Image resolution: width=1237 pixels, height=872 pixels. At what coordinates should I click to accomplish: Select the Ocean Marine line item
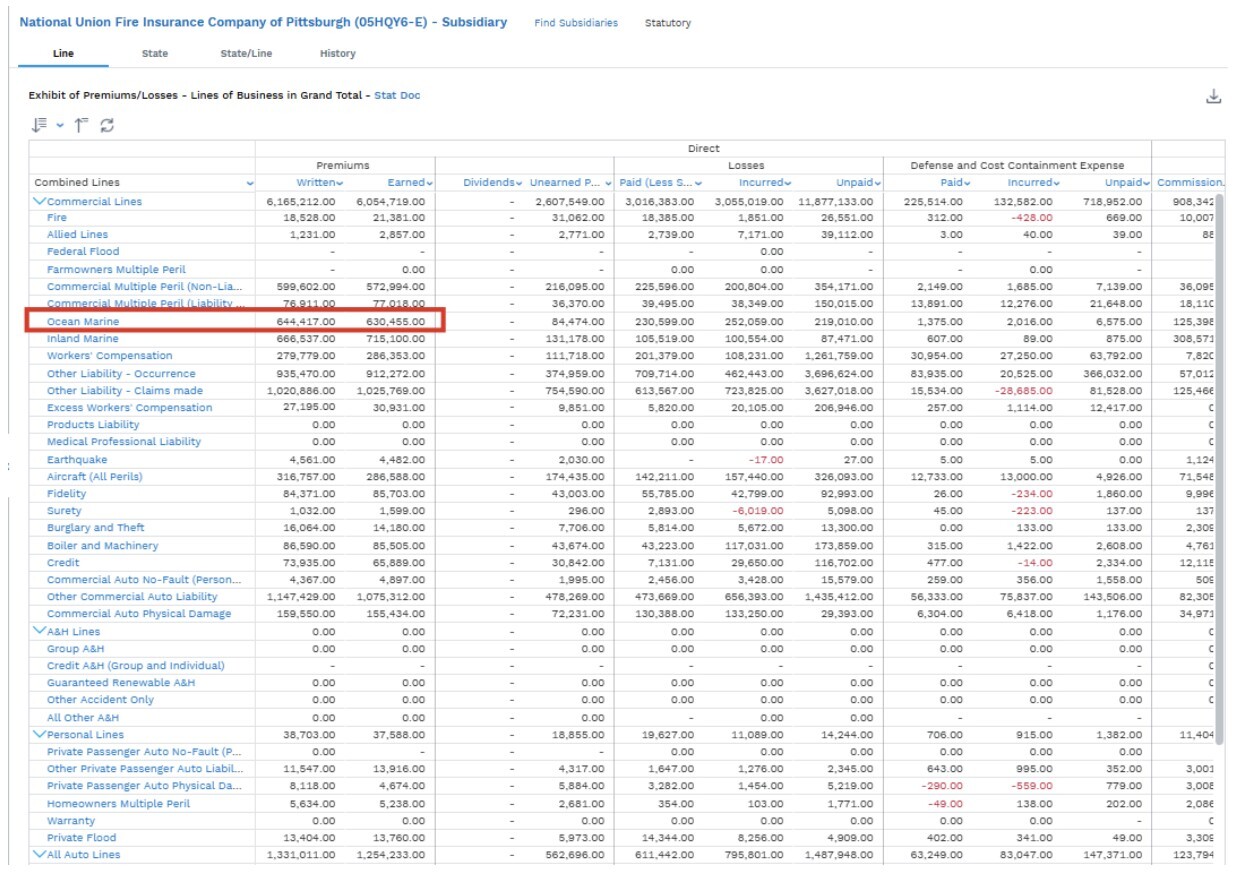(83, 322)
